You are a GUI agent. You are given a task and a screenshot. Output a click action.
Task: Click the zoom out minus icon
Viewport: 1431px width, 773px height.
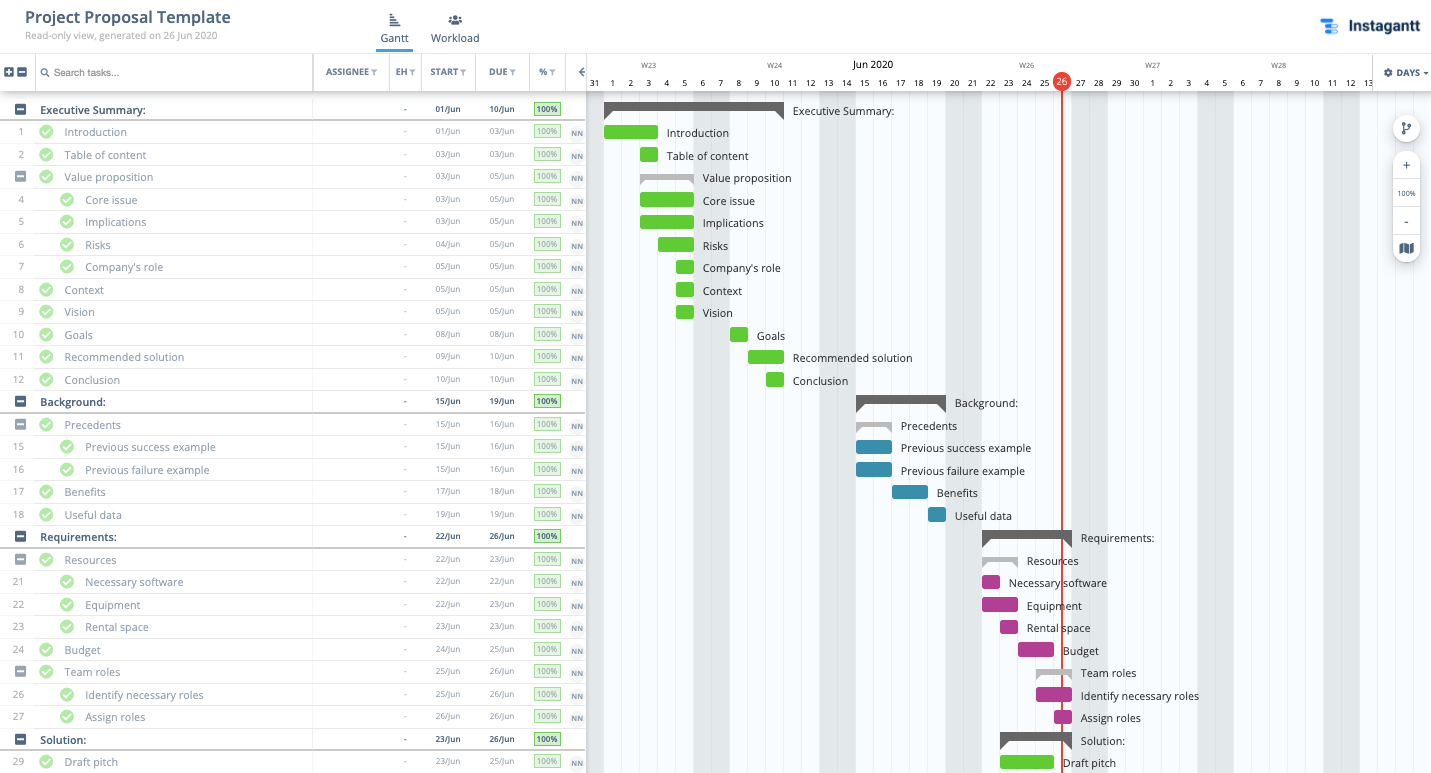(x=1406, y=219)
